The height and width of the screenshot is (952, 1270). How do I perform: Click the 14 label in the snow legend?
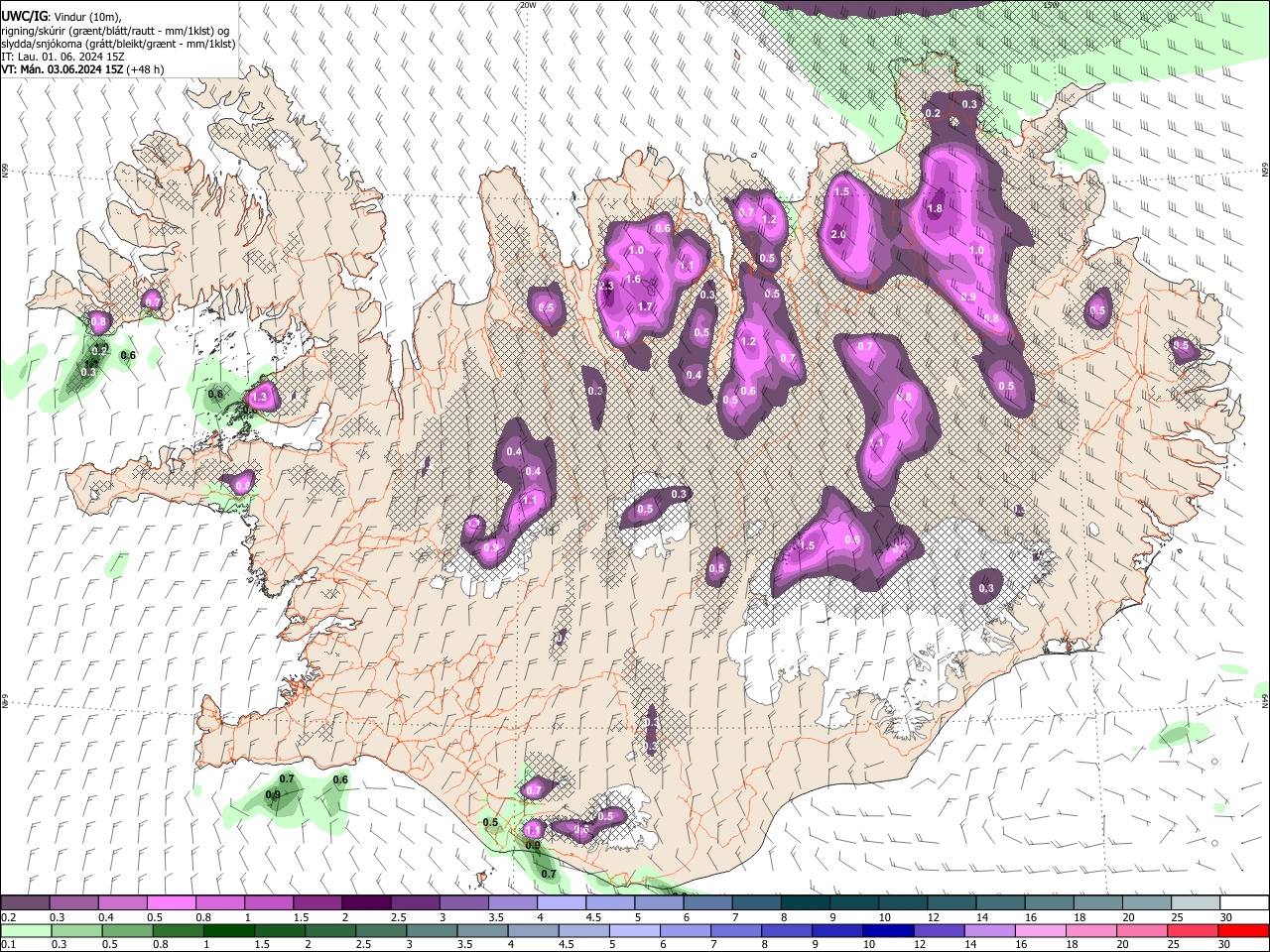[981, 917]
